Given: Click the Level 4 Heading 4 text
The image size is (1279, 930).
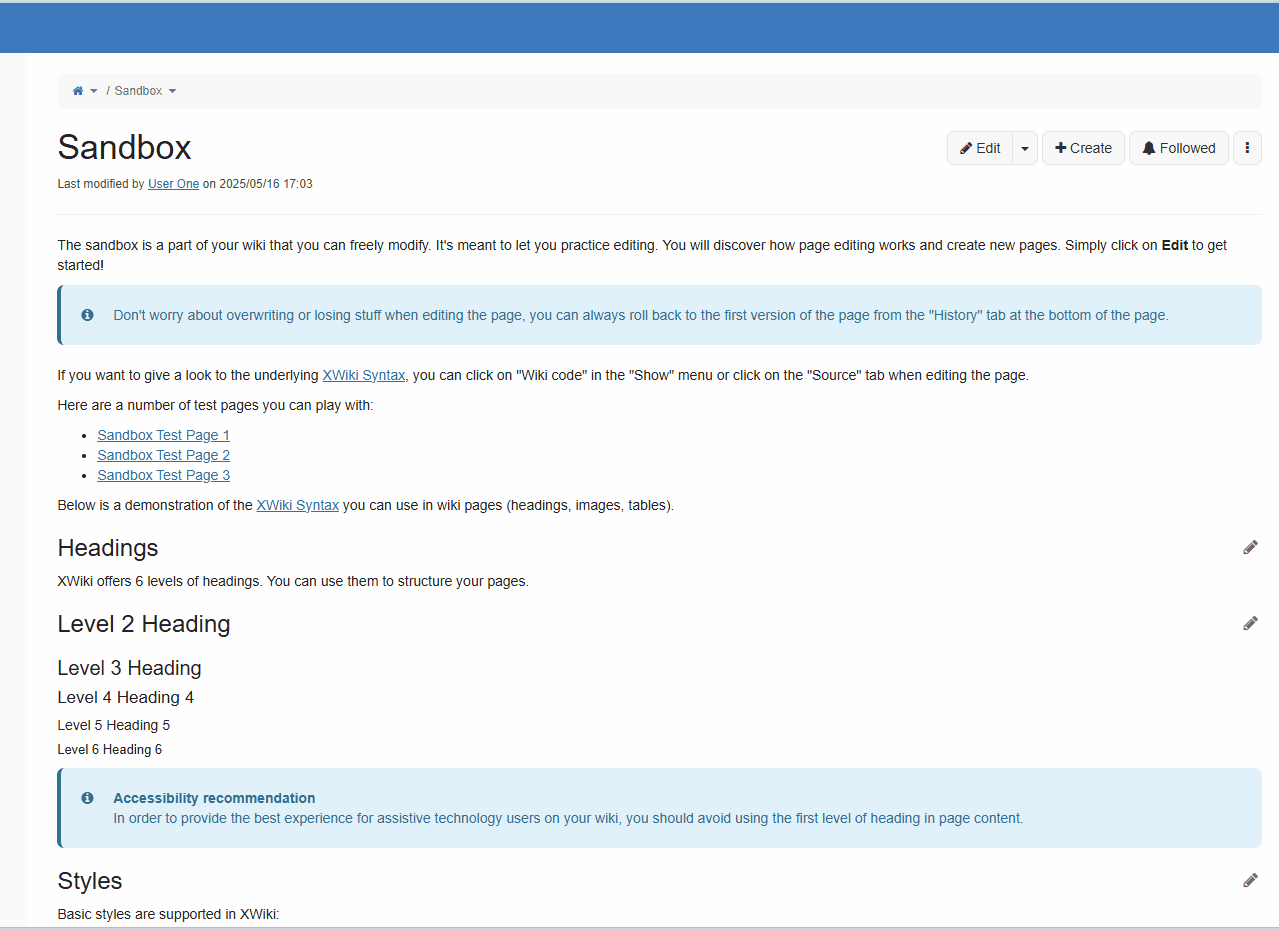Looking at the screenshot, I should click(x=125, y=697).
